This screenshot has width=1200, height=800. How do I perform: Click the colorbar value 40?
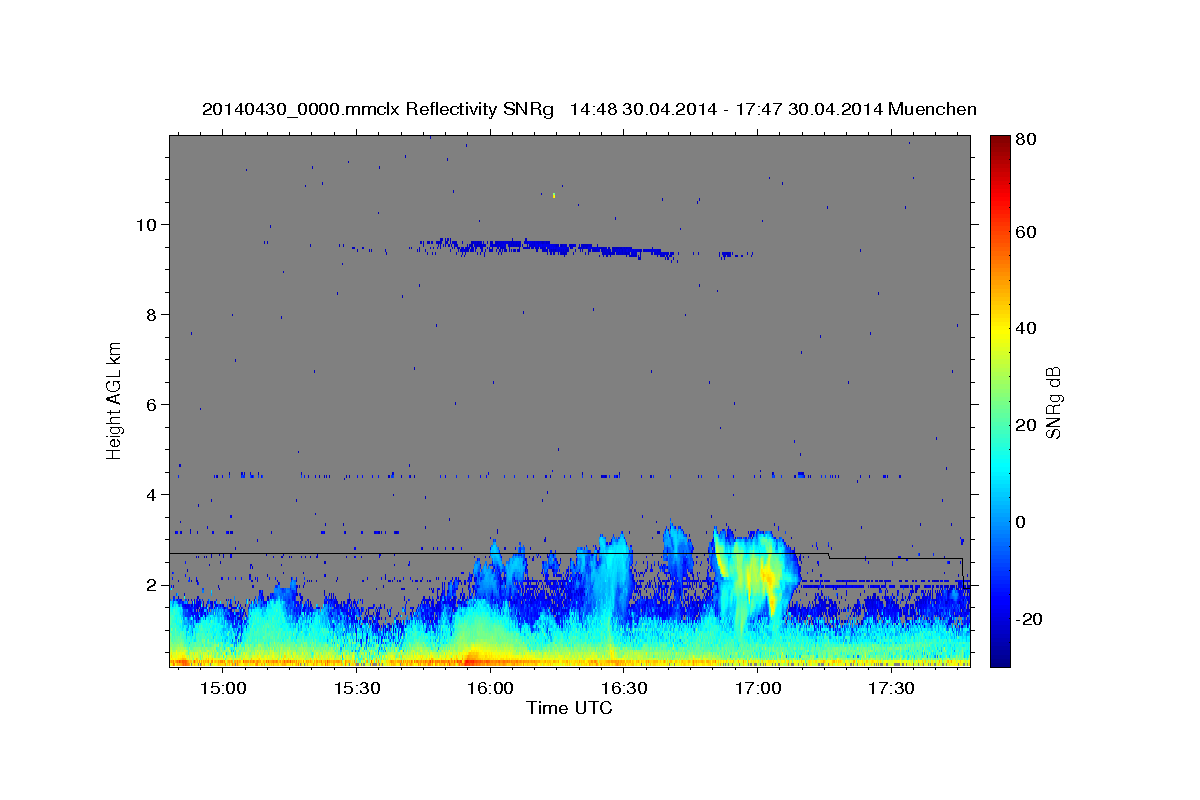pyautogui.click(x=1024, y=328)
